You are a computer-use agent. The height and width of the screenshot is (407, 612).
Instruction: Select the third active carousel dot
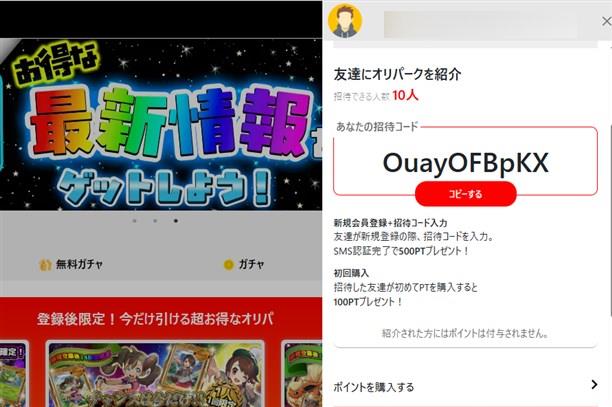pyautogui.click(x=176, y=221)
